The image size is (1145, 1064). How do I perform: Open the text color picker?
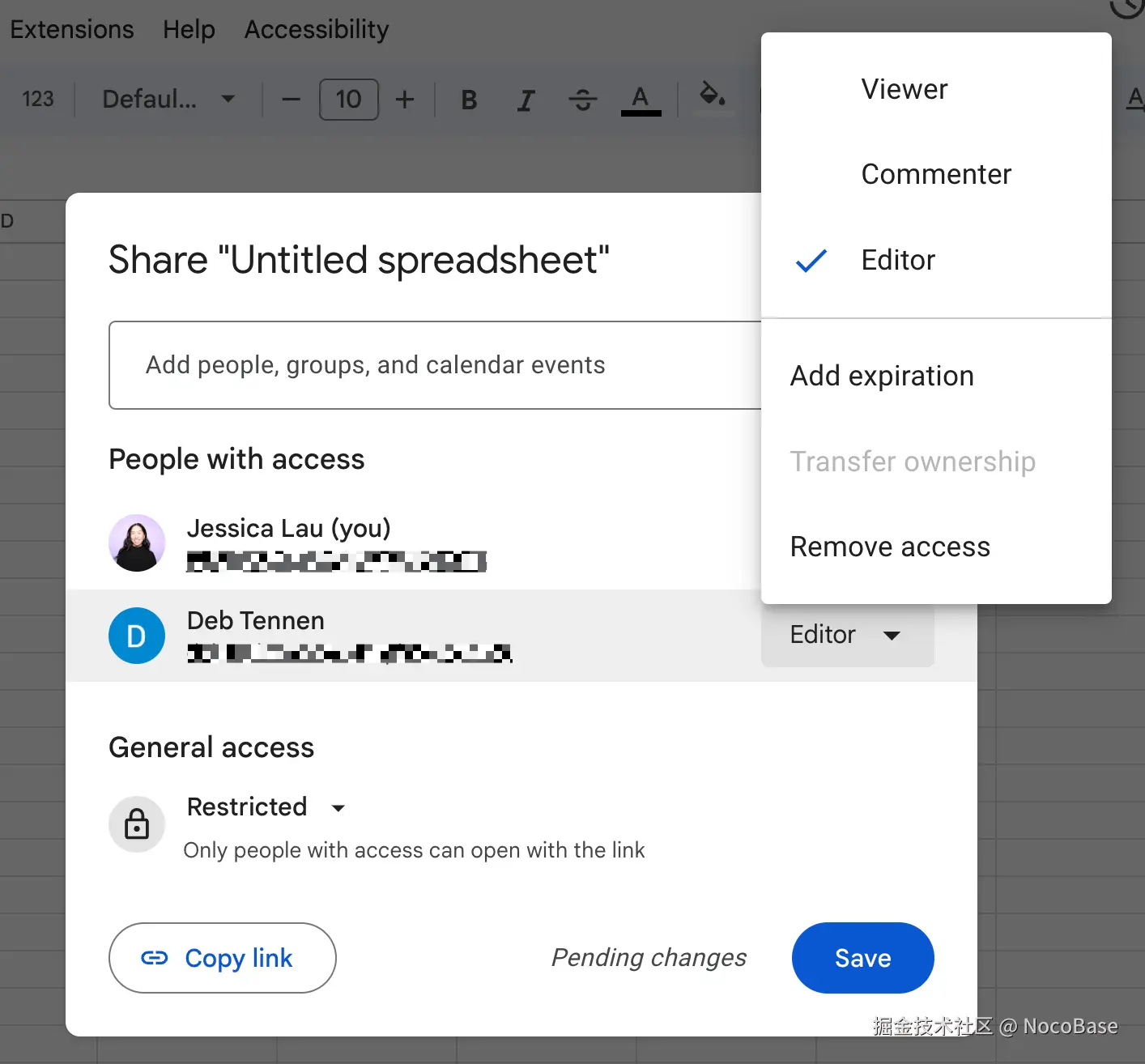pos(640,99)
